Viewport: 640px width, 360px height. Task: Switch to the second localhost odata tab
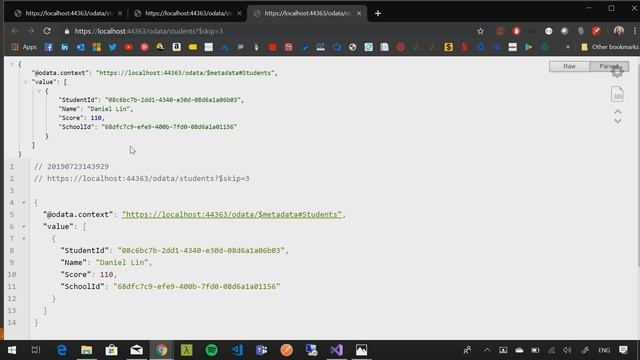pos(188,13)
